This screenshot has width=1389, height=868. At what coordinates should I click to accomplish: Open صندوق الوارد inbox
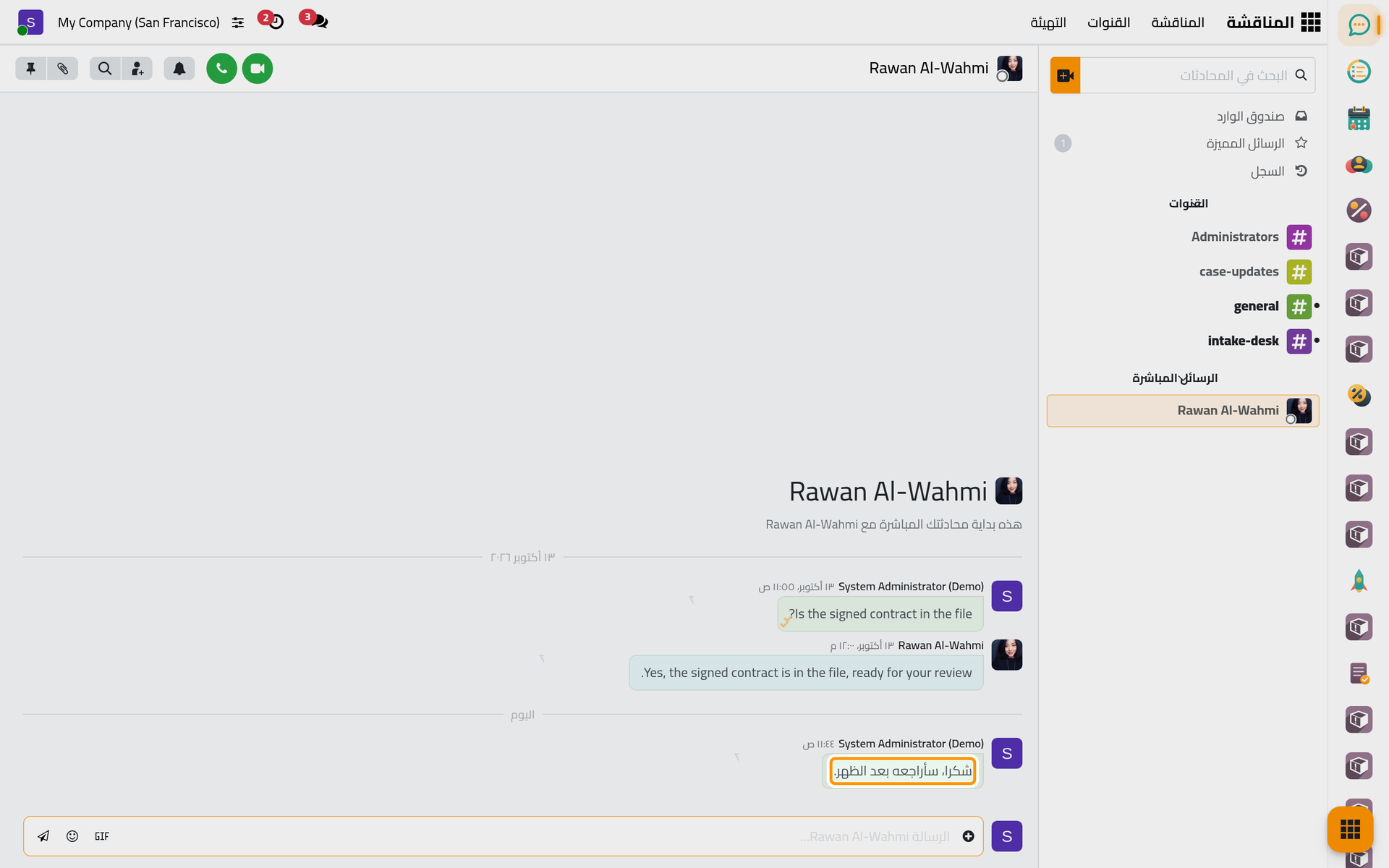1183,116
